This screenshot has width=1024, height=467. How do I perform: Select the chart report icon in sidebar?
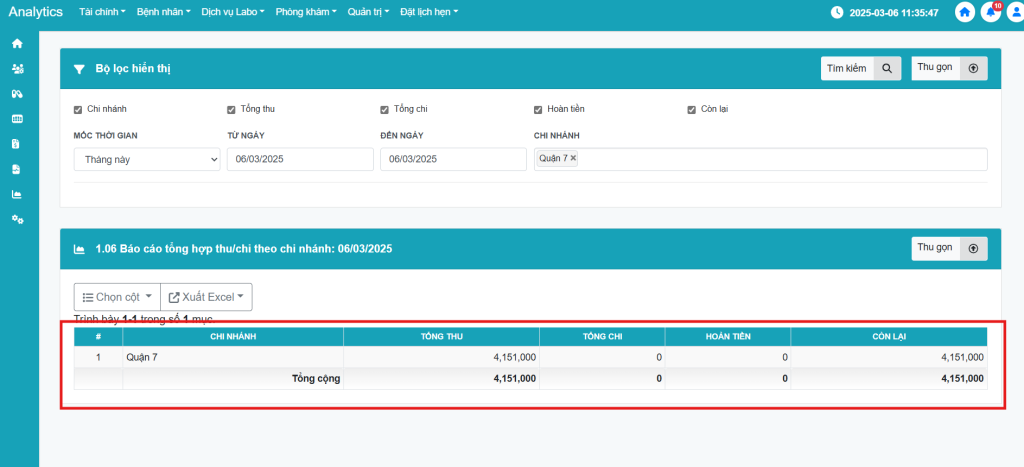(17, 194)
